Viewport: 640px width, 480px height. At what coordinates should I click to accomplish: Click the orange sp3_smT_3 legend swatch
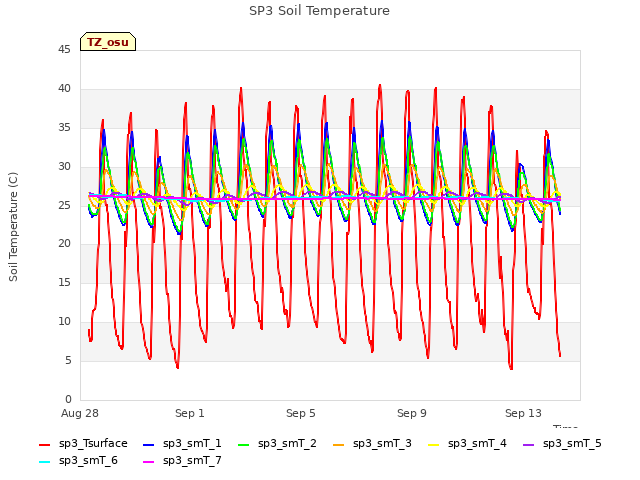coord(339,444)
